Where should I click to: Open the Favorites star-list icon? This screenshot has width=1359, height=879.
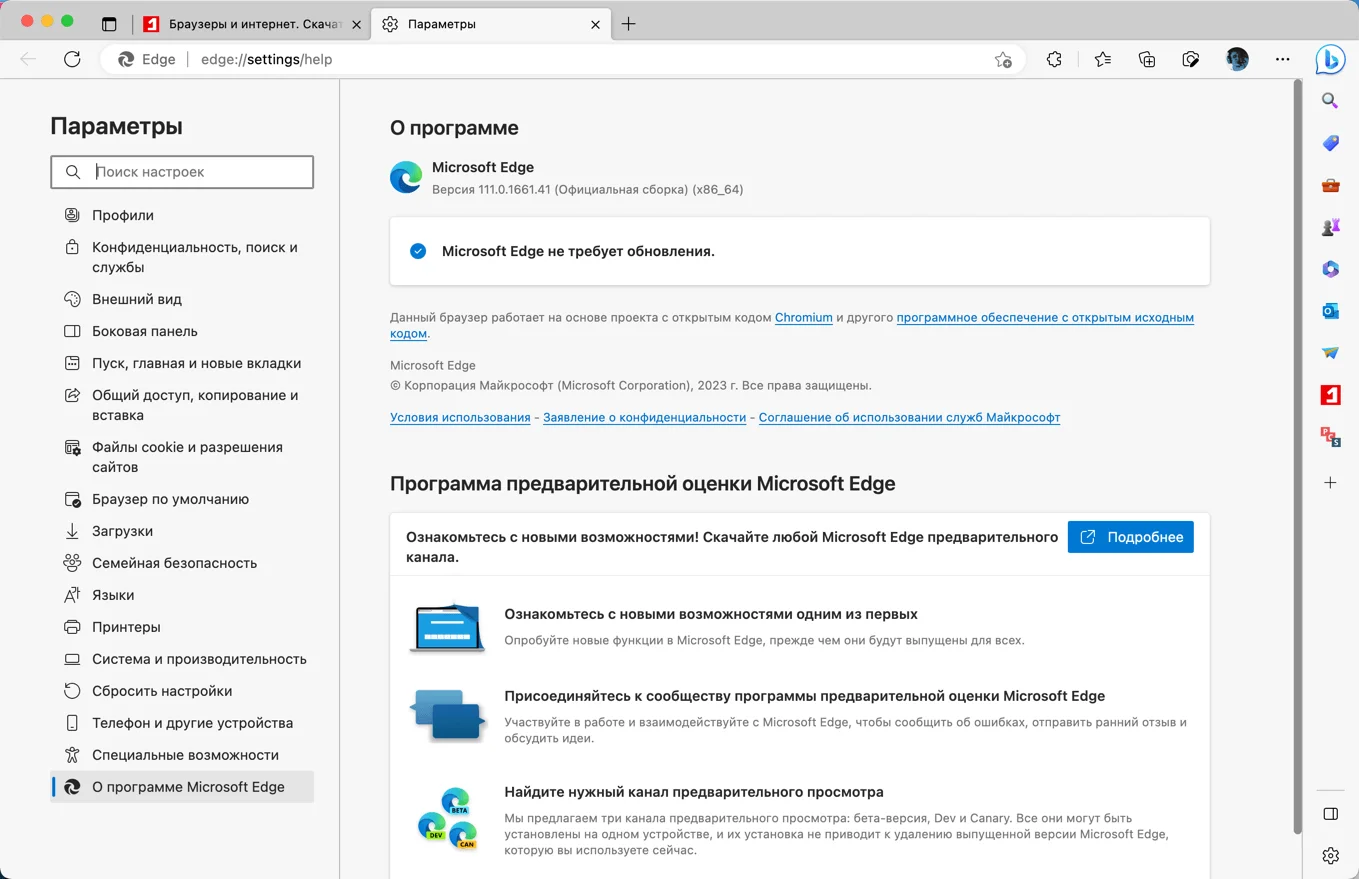1102,59
